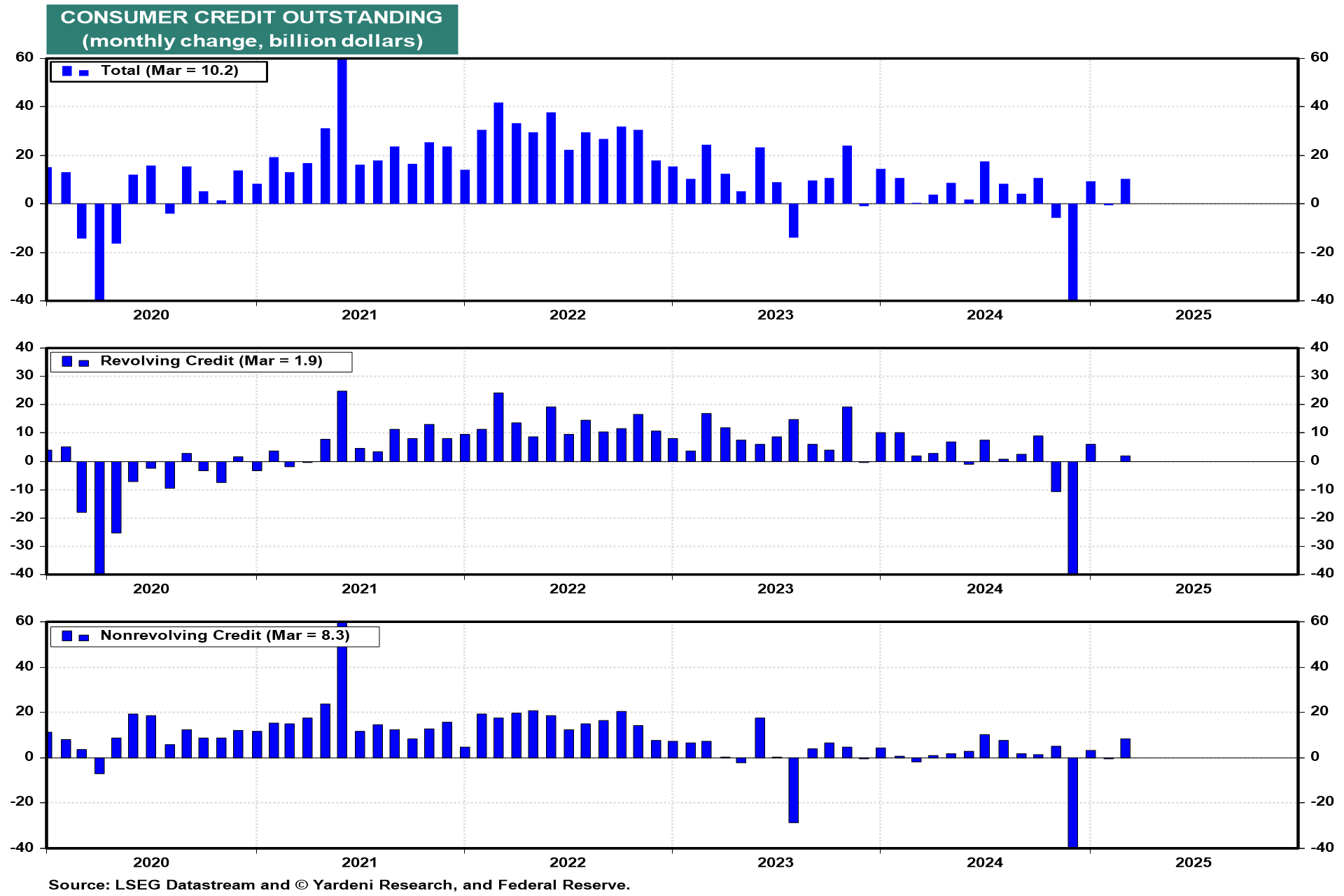
Task: Click the source text mentioning Yardeni Research
Action: point(339,885)
